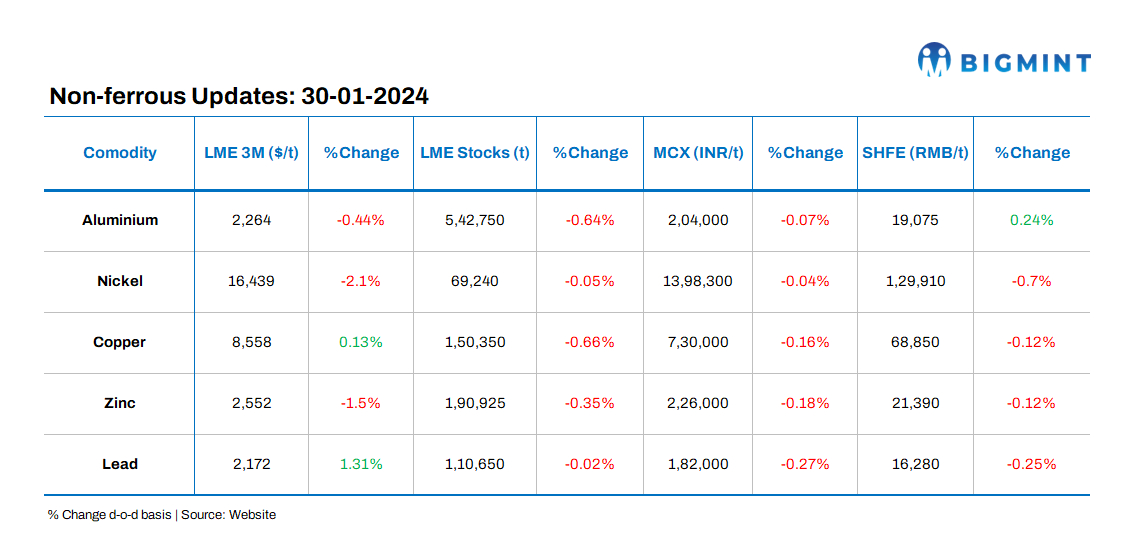Click the BIGMINT brand name text
Image resolution: width=1136 pixels, height=534 pixels.
1025,63
